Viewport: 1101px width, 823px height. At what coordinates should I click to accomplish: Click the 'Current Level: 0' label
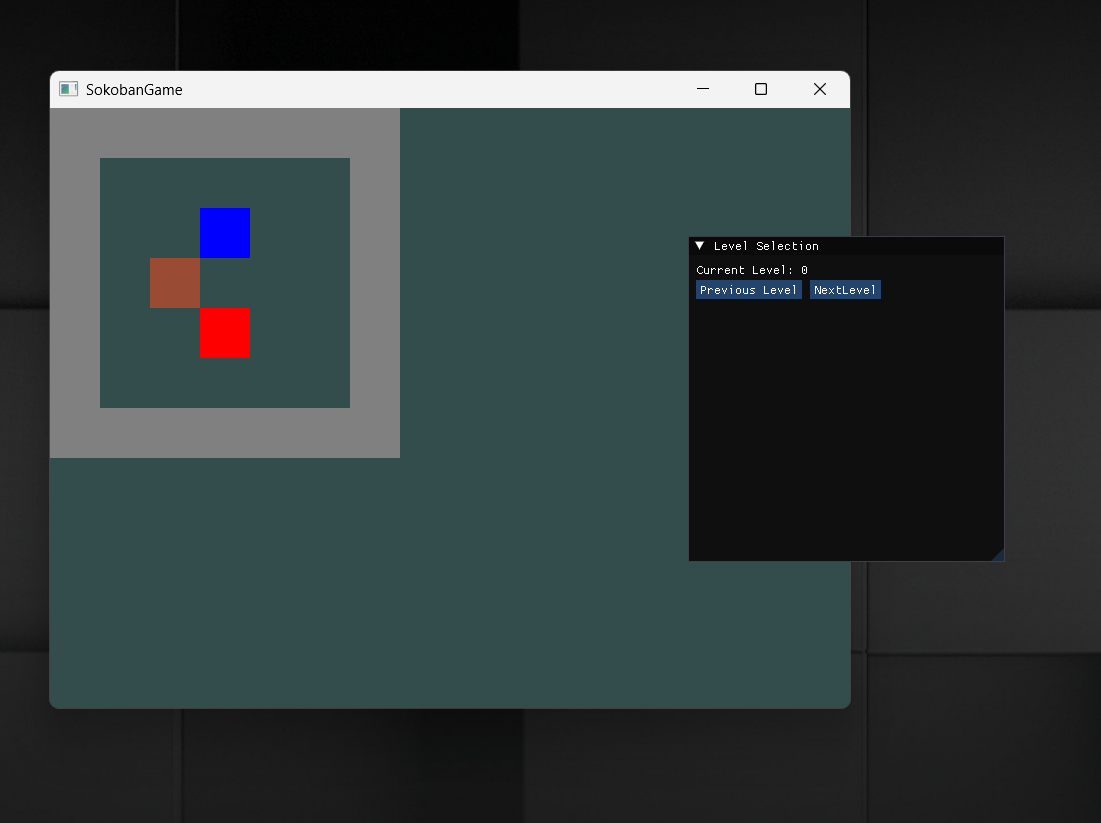[752, 270]
